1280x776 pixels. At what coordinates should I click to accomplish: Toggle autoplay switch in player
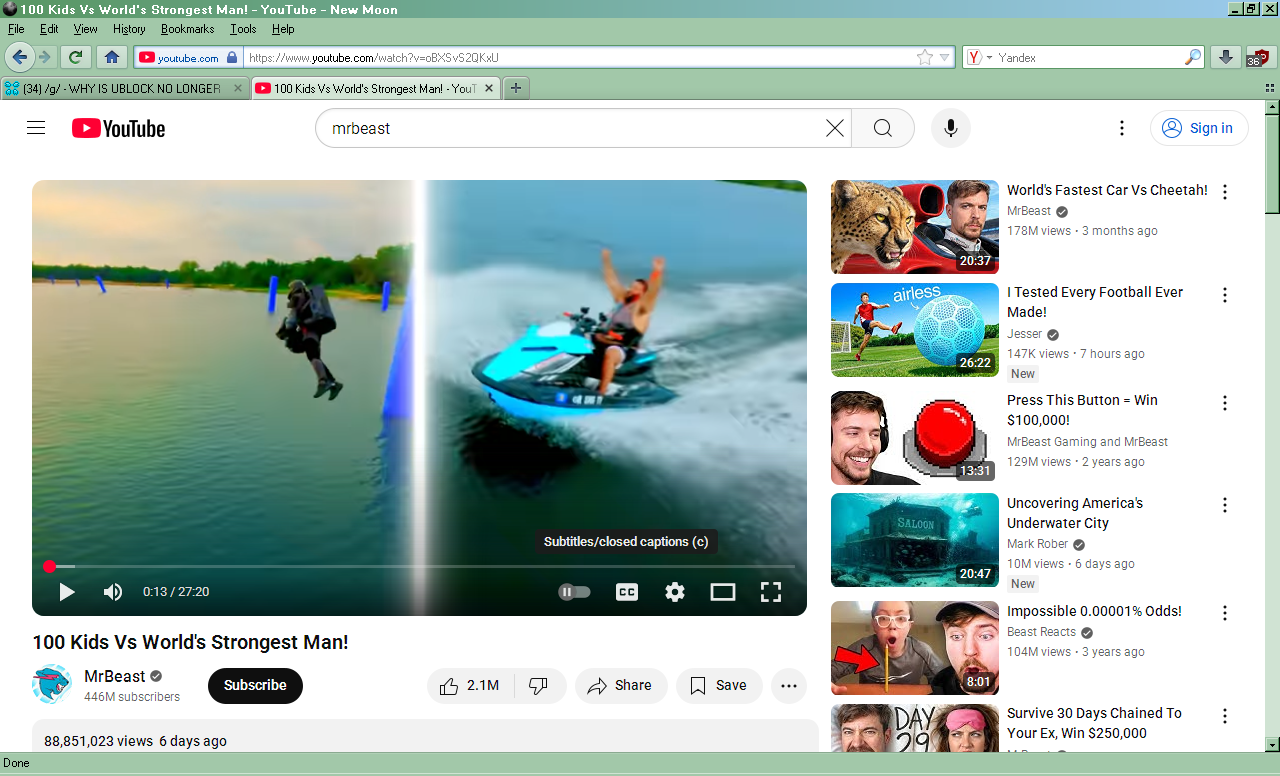[x=574, y=592]
